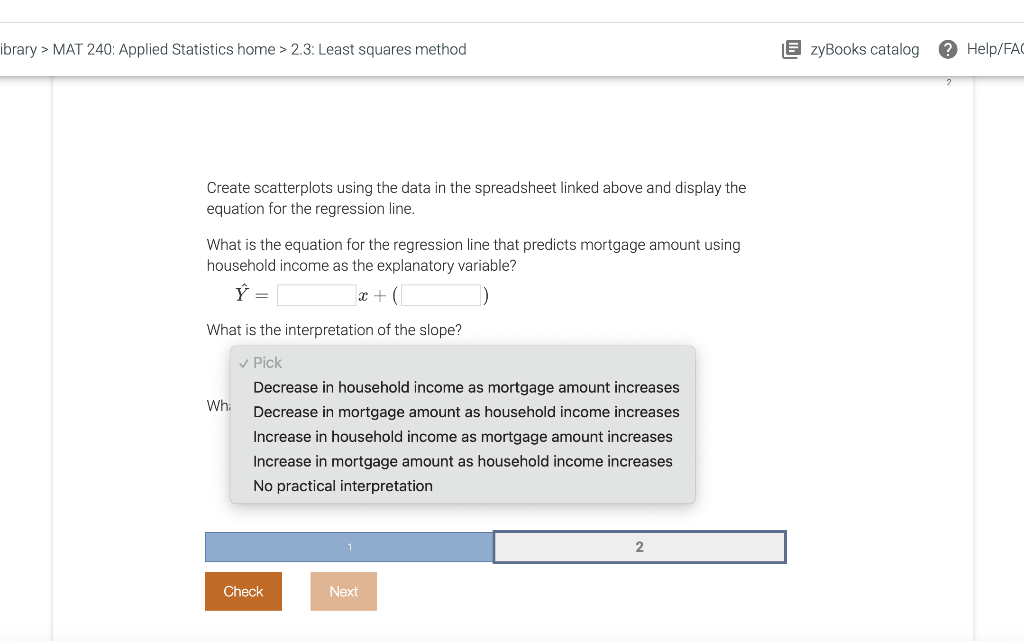Open the zyBooks catalog icon

790,48
